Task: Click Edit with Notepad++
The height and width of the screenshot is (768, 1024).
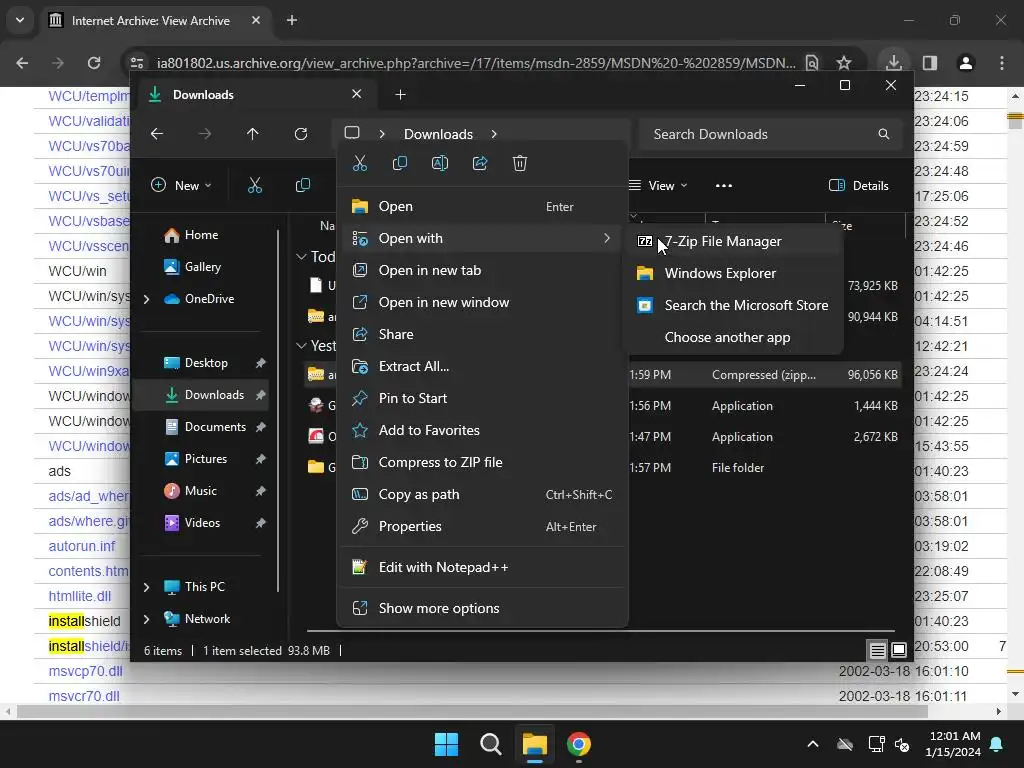Action: (x=483, y=567)
